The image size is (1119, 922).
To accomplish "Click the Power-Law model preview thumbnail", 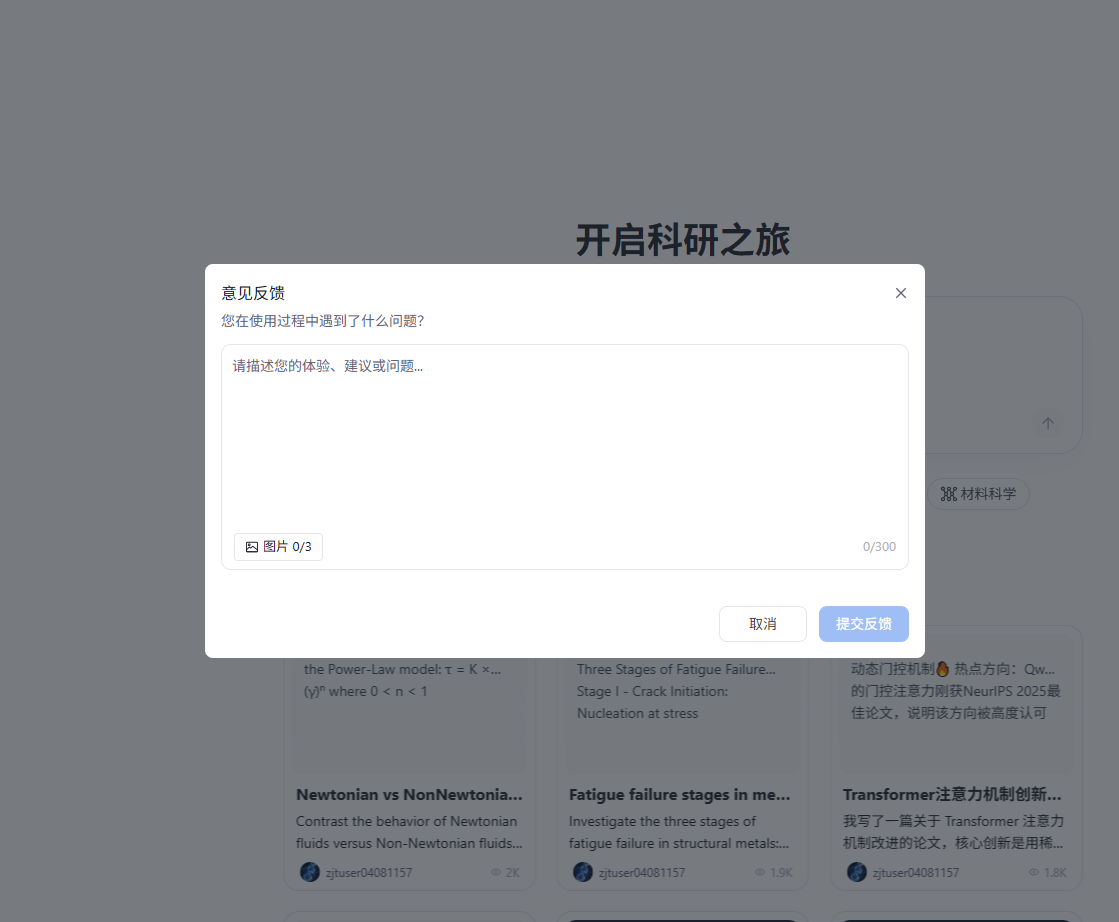I will click(x=410, y=714).
